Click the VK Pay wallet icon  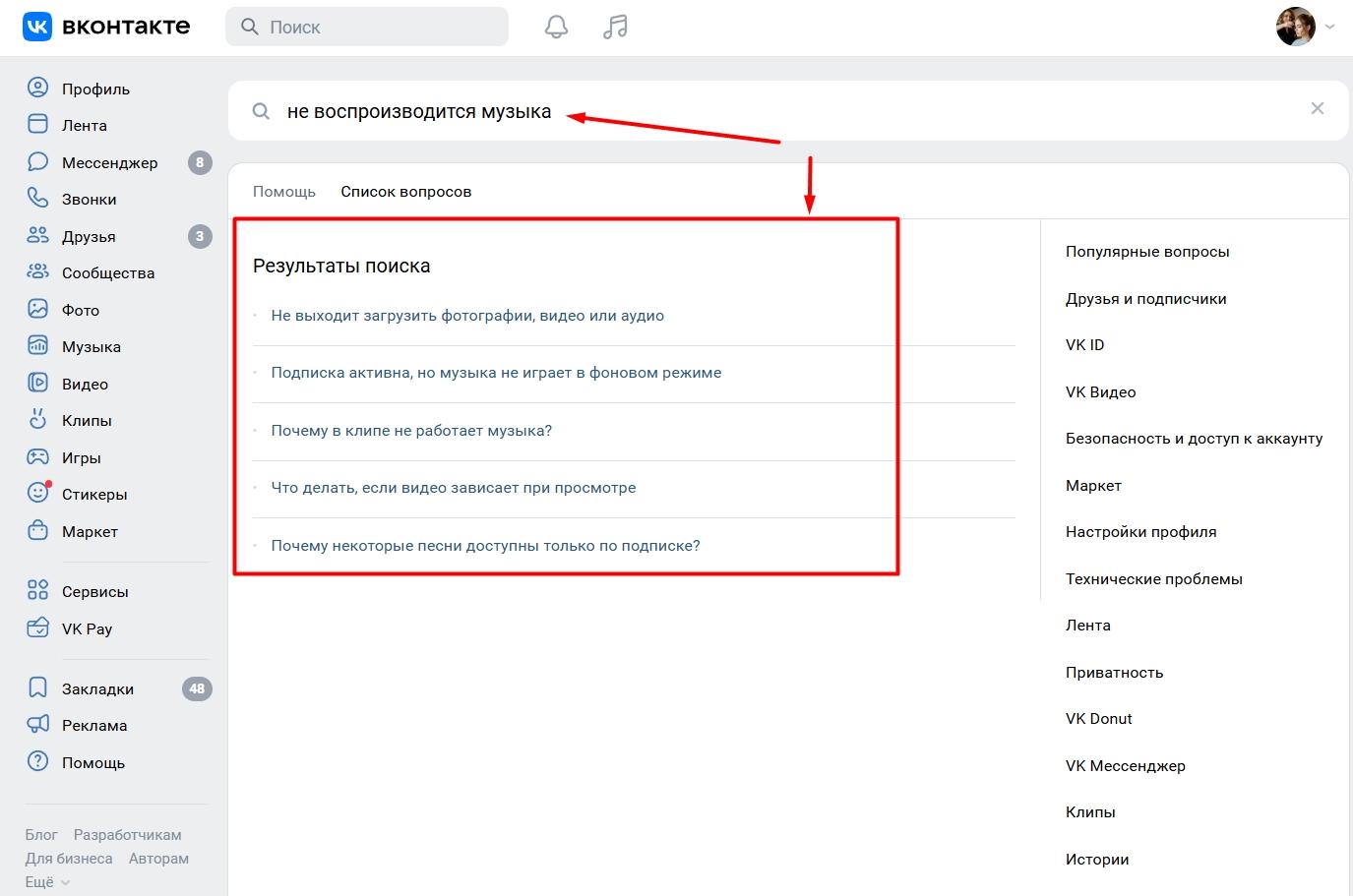click(37, 628)
